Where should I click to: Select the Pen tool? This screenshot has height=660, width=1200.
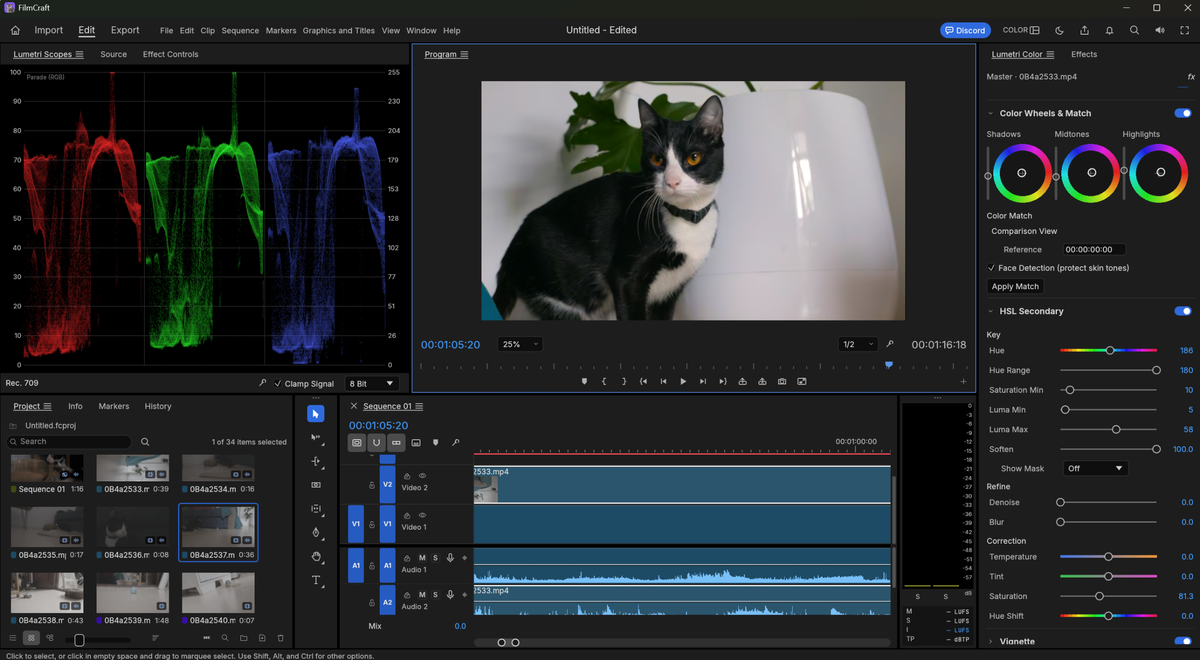[316, 533]
